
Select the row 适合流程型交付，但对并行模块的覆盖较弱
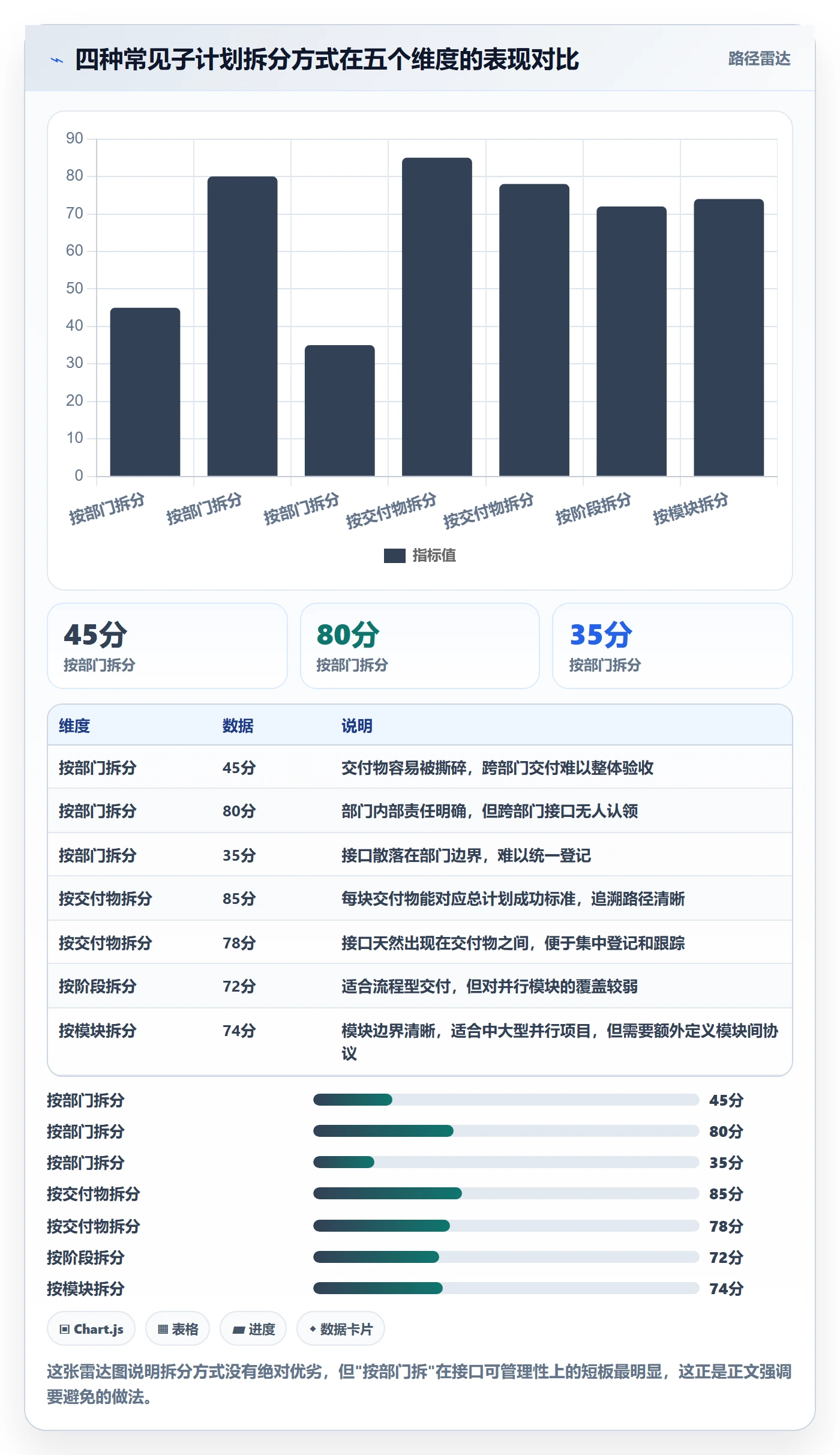[420, 986]
